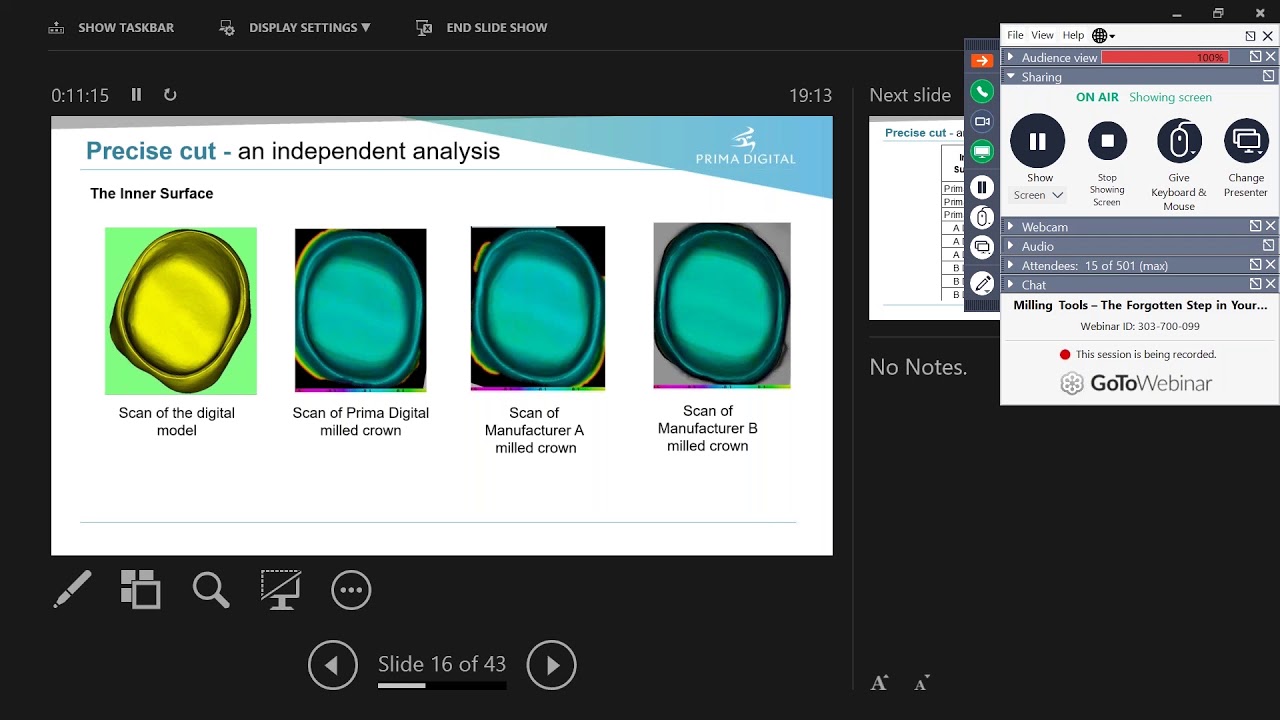Screen dimensions: 1280x720
Task: Toggle green screen sharing sidebar button
Action: (982, 152)
